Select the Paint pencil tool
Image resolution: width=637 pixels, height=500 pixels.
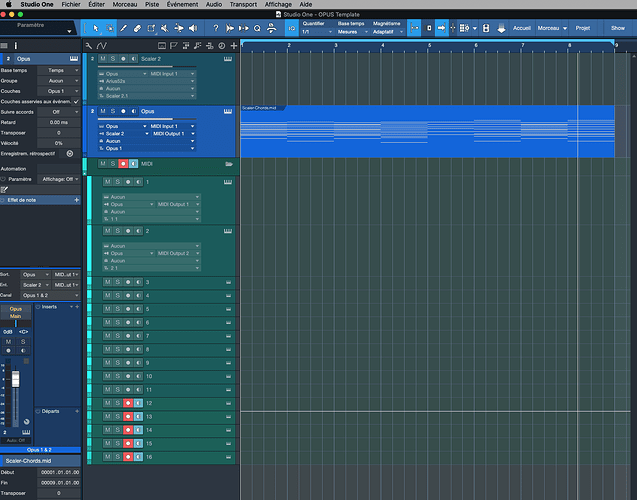click(123, 28)
